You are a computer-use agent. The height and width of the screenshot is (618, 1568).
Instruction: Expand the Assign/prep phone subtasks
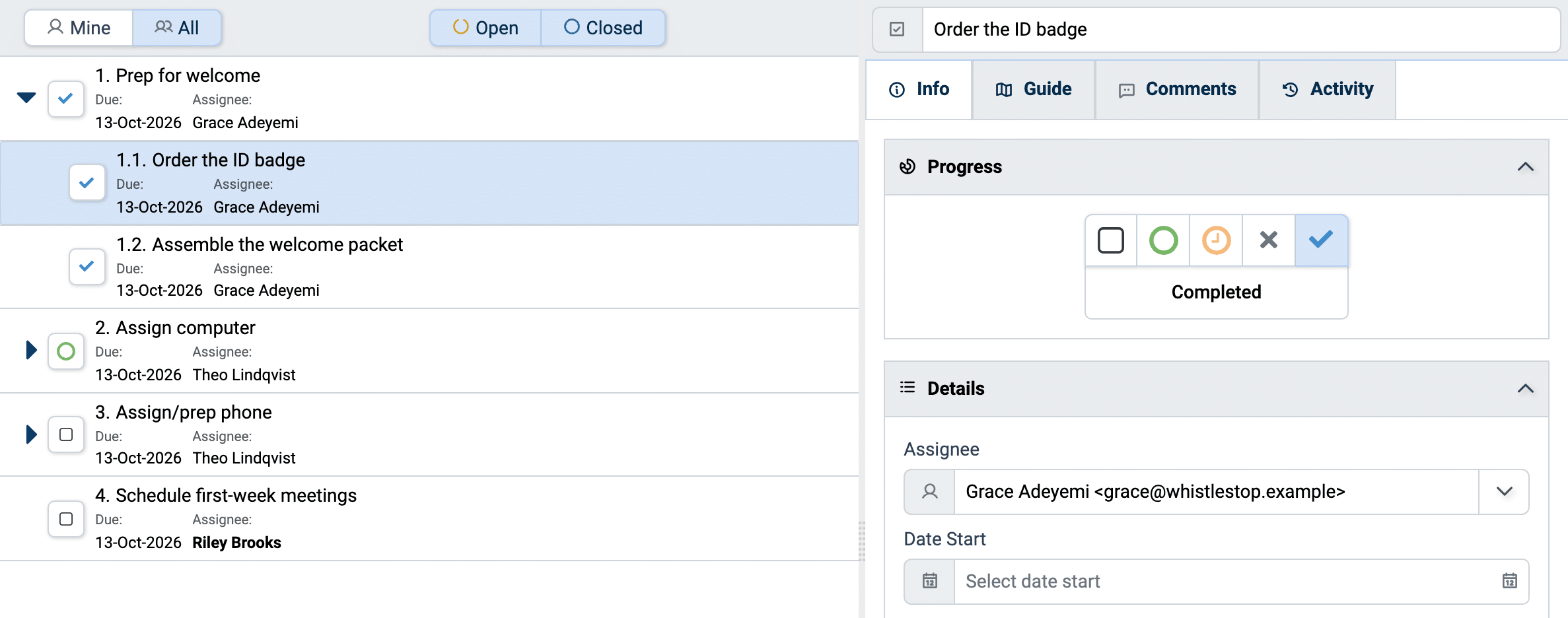pos(31,434)
